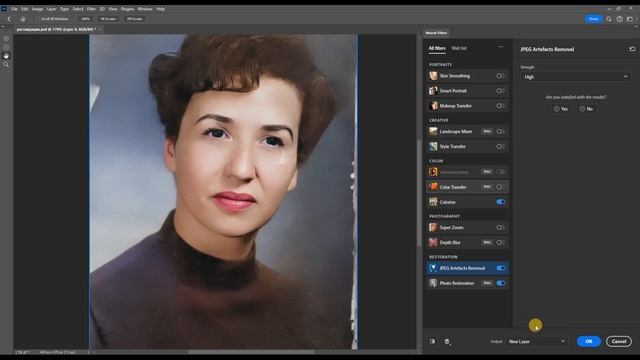Open the Edit menu

coord(24,9)
